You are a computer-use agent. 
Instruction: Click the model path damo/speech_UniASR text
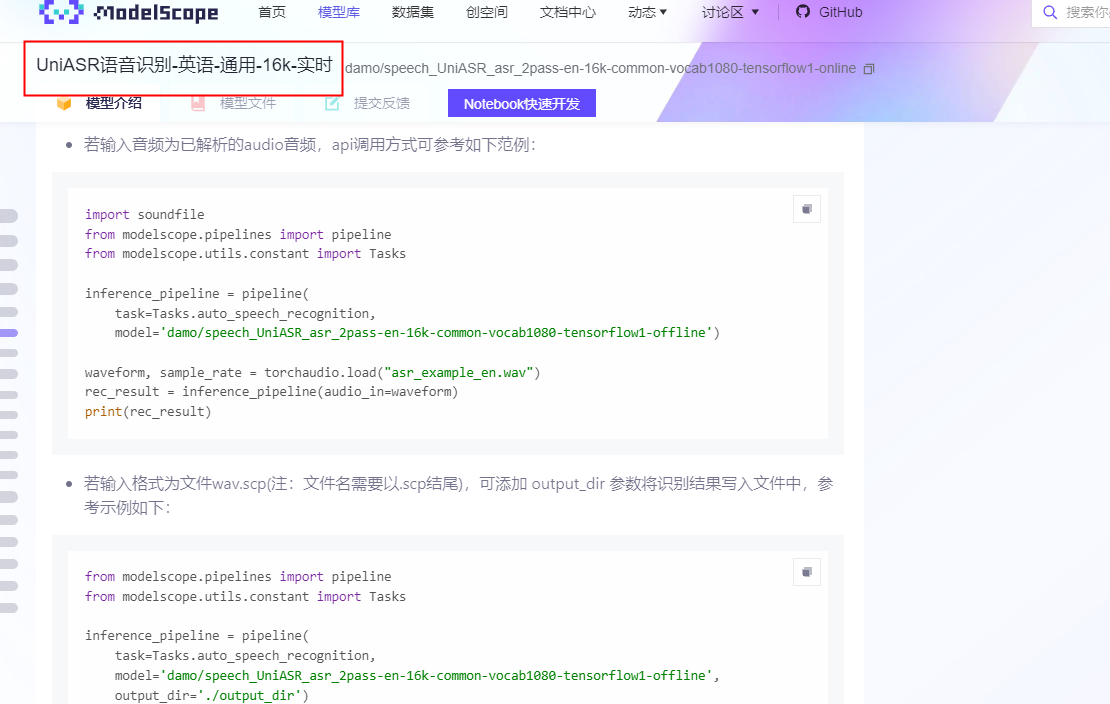pos(600,69)
